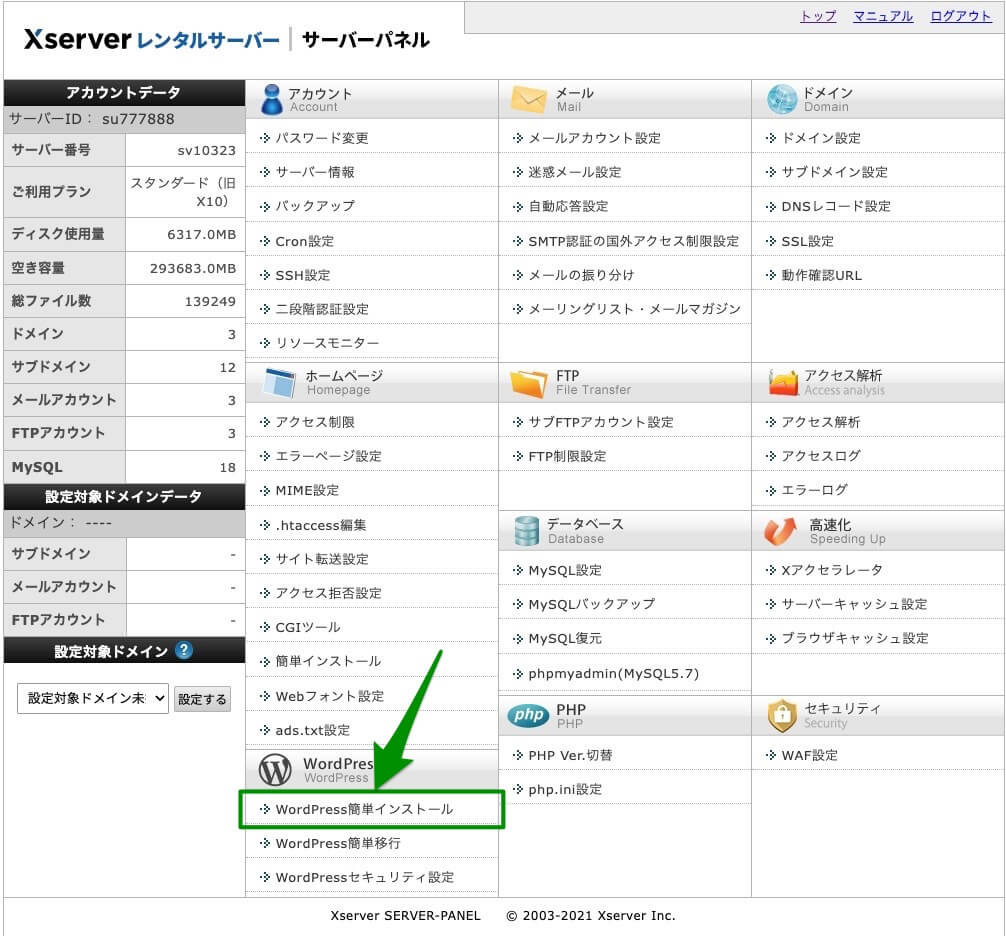Screen dimensions: 1006x936
Task: Open Xアクセラレータ
Action: click(x=832, y=570)
